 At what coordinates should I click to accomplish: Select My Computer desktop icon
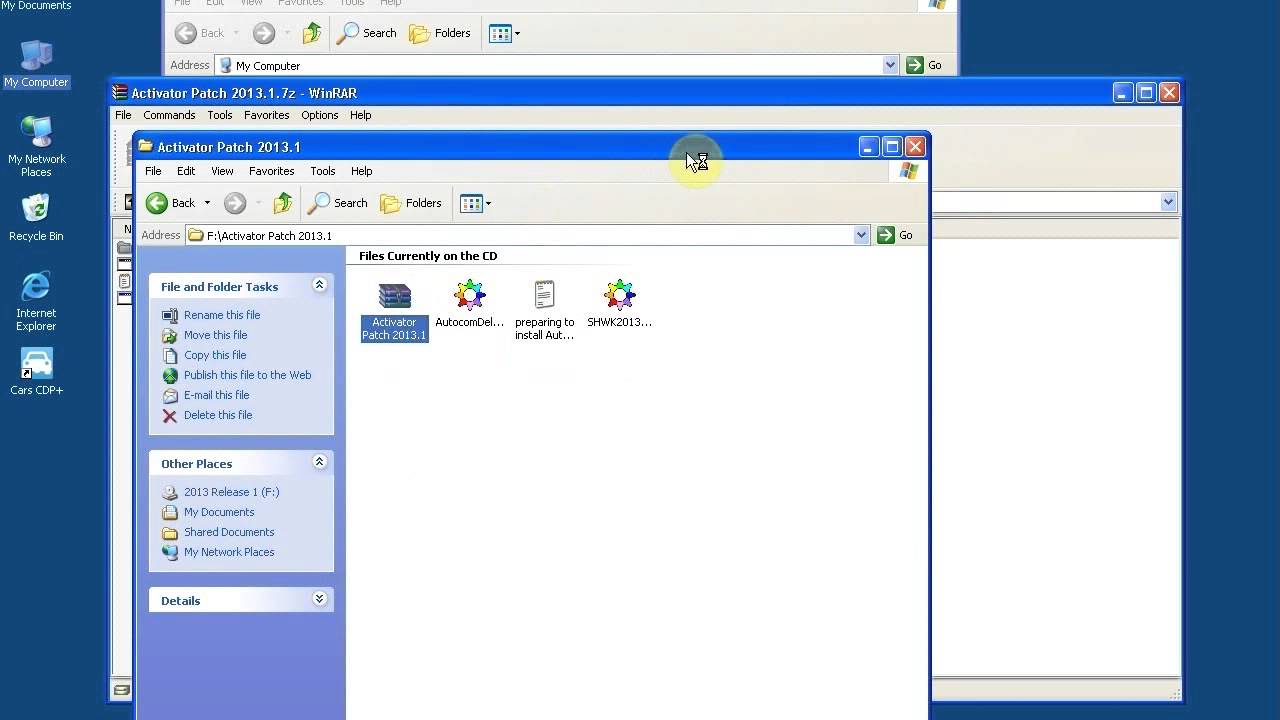tap(36, 64)
